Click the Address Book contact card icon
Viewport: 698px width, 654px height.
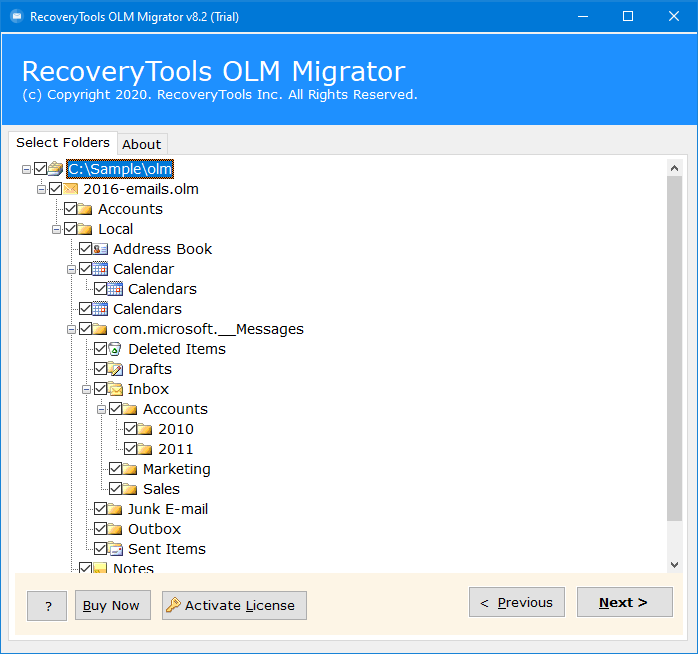tap(100, 249)
